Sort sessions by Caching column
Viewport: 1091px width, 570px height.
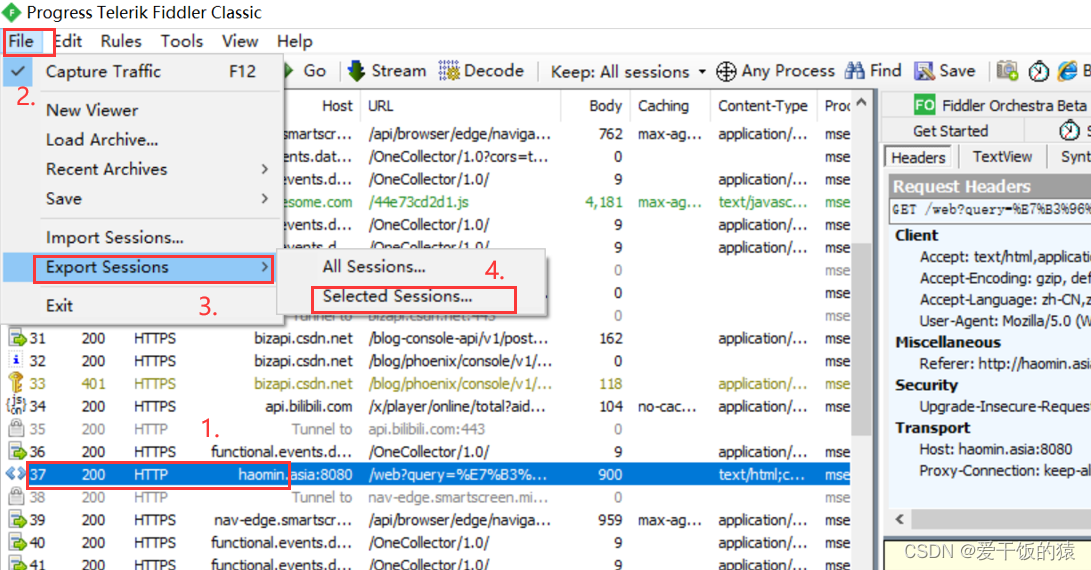coord(663,106)
